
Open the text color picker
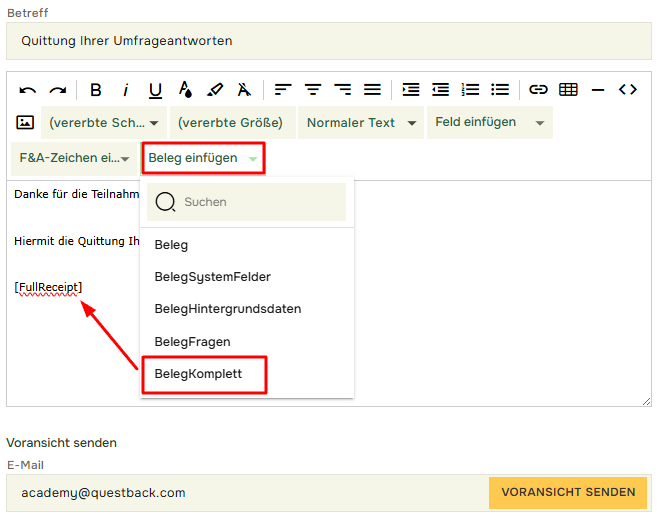pos(185,90)
